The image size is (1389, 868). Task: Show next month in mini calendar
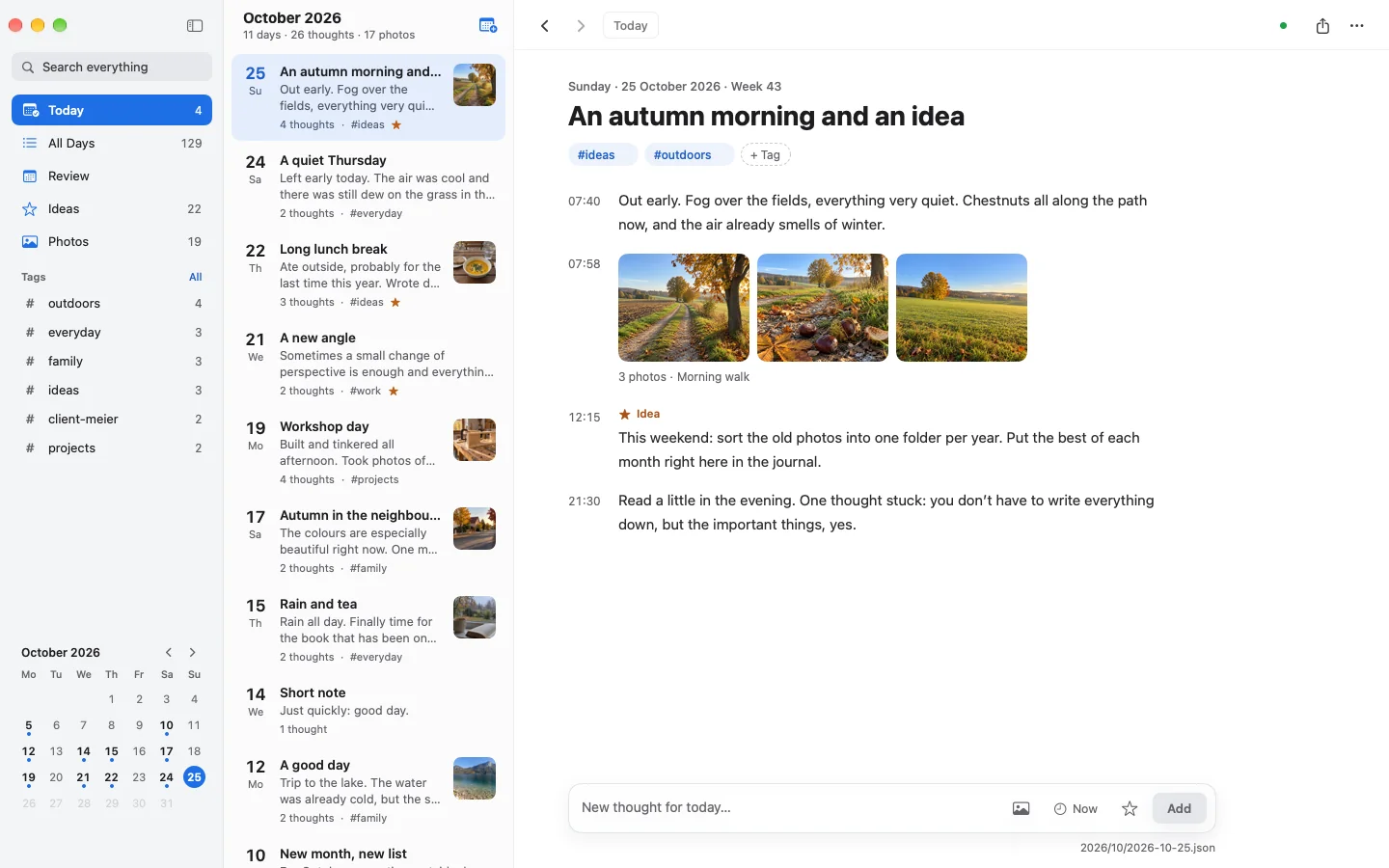pos(192,652)
